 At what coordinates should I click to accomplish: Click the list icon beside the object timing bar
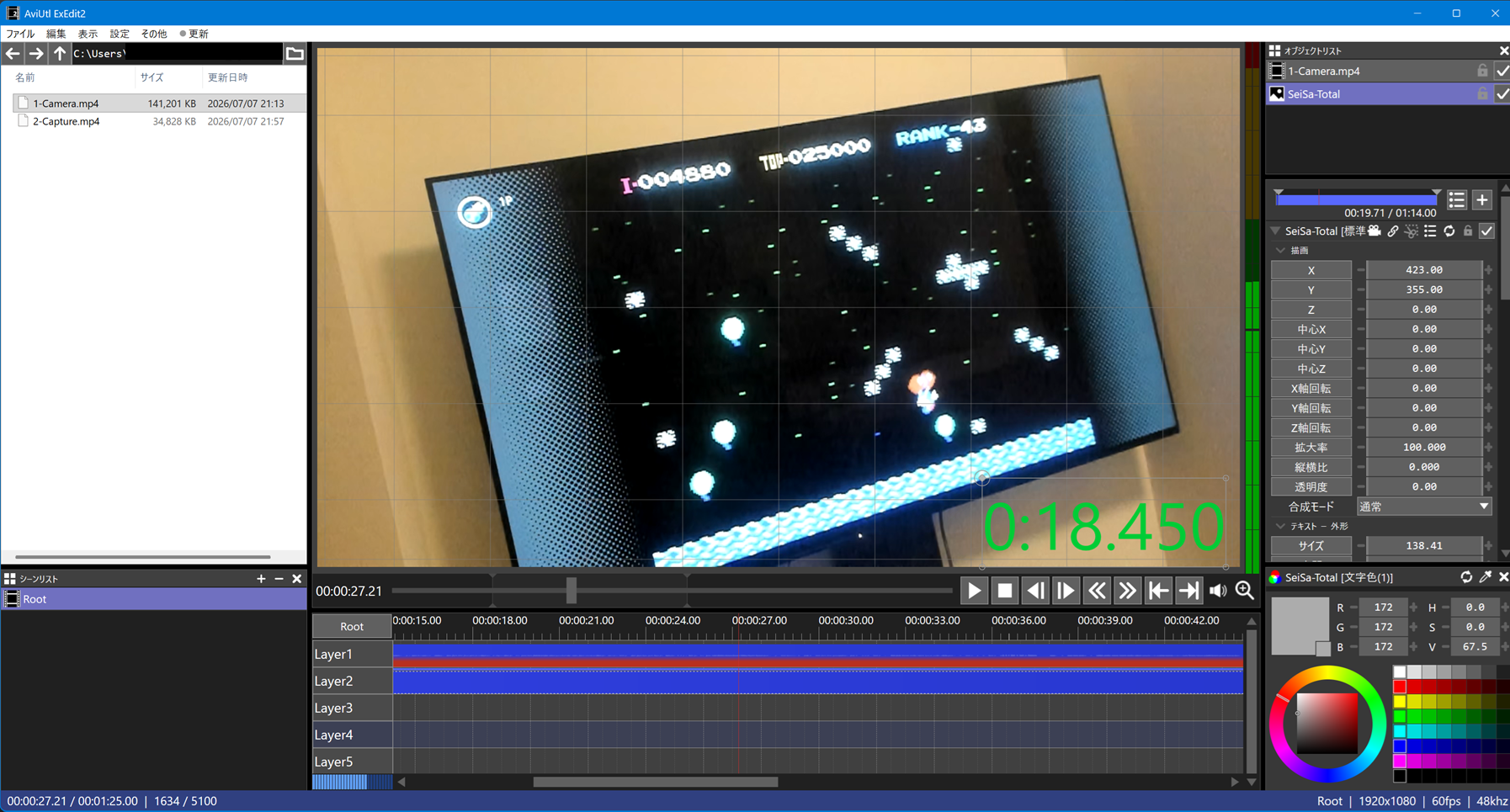(1457, 199)
